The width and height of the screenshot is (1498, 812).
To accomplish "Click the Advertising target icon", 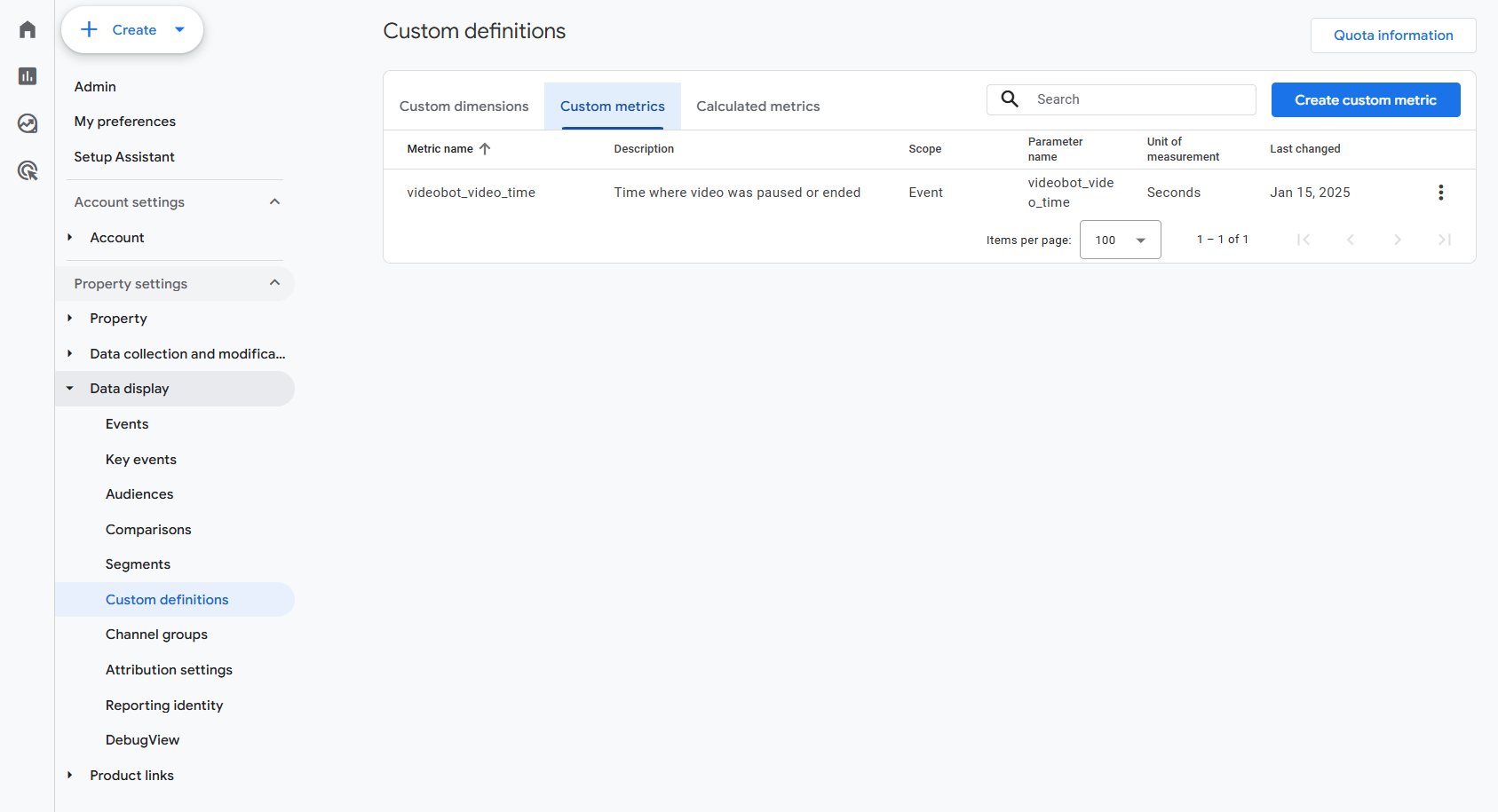I will click(x=27, y=170).
